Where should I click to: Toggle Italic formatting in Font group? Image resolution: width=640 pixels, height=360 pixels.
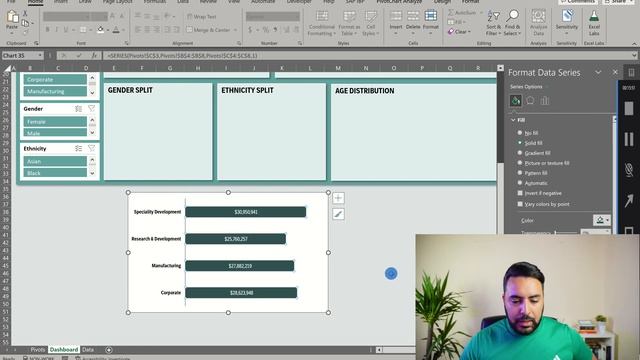56,29
